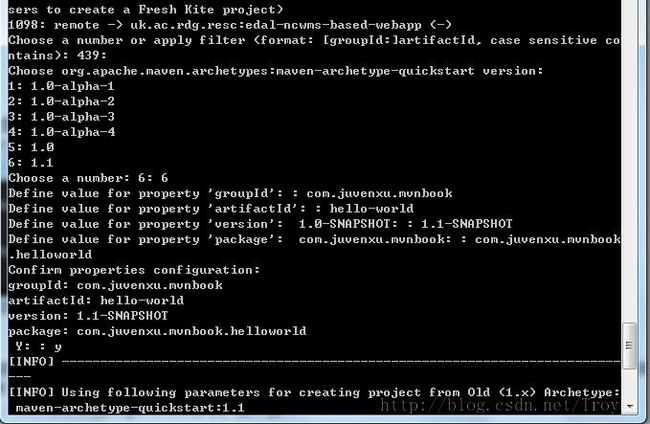
Task: Click the 'Choose a number: 6: 6' prompt
Action: (x=88, y=178)
